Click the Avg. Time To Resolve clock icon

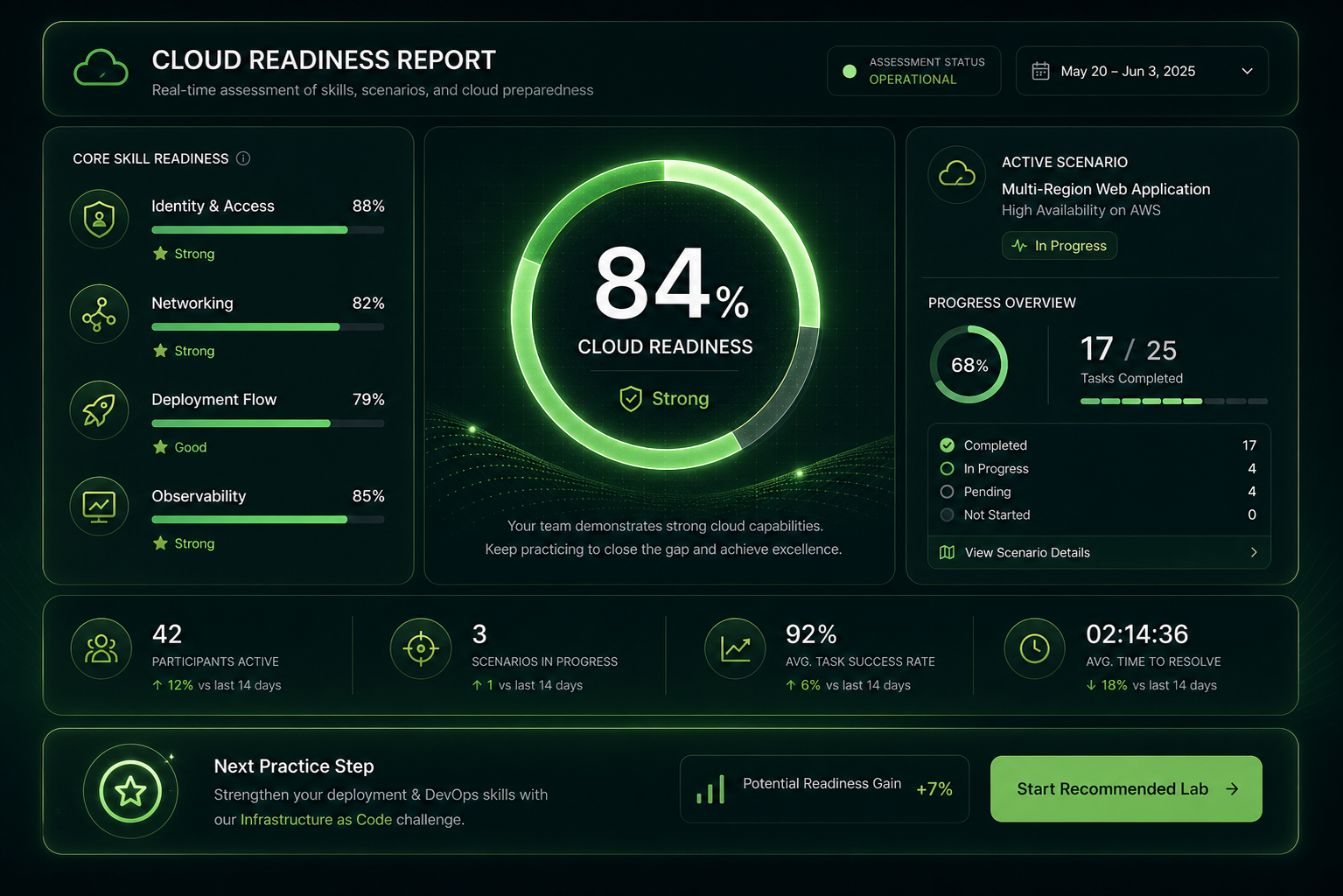(x=1035, y=648)
